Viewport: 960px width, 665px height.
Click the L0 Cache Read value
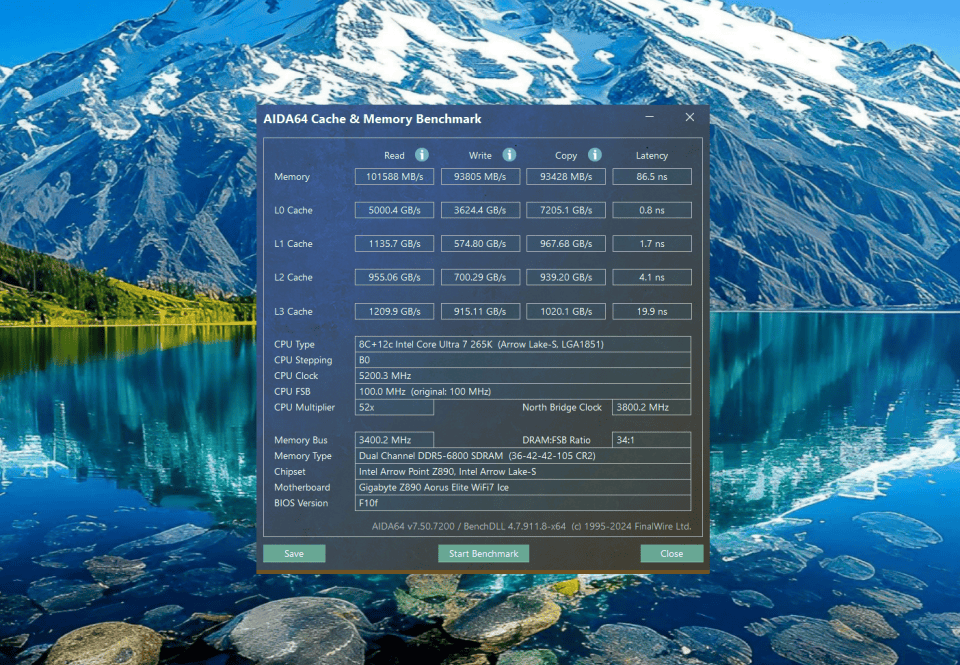coord(394,210)
